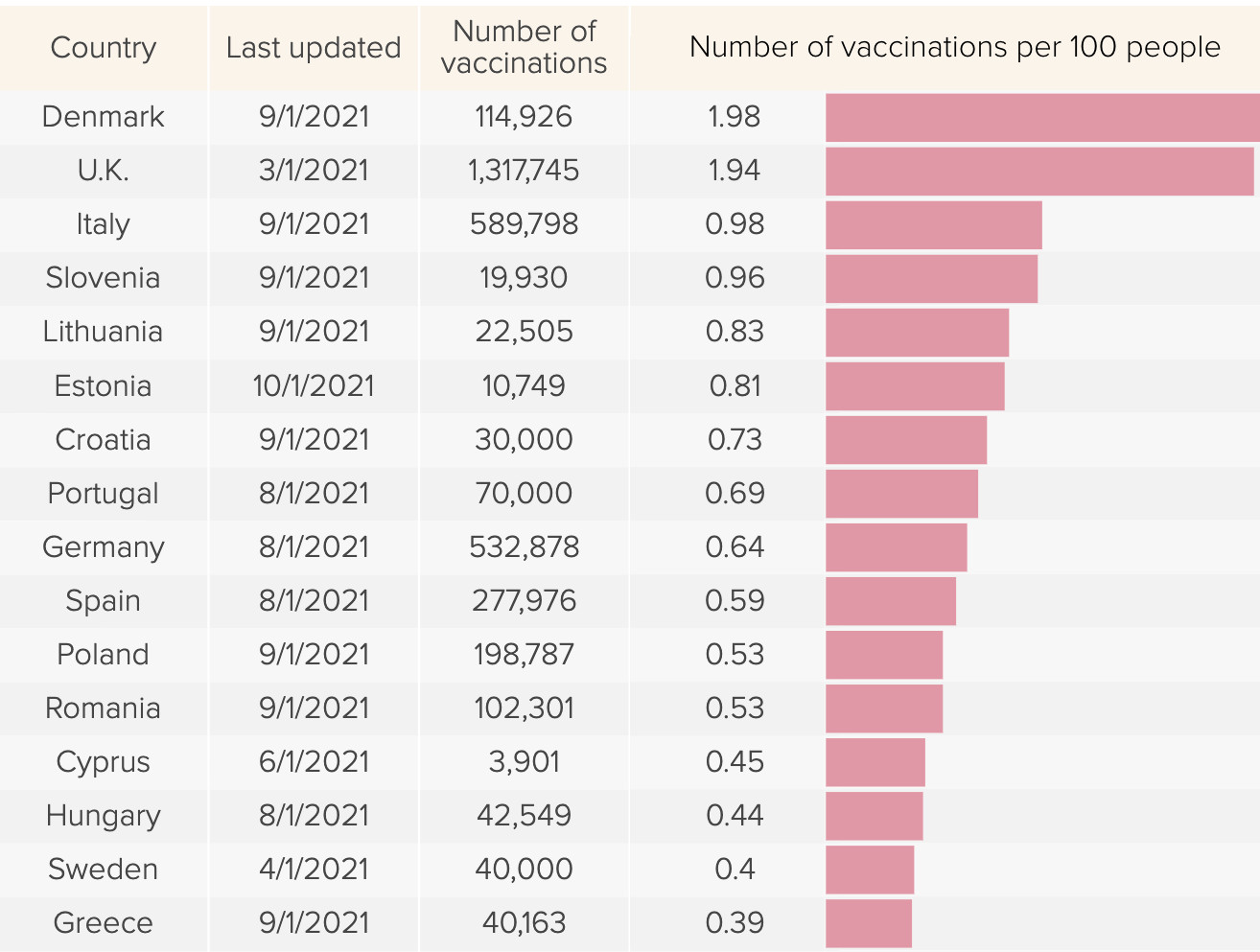1260x952 pixels.
Task: Select Italy's vaccination rate bar
Action: click(933, 224)
